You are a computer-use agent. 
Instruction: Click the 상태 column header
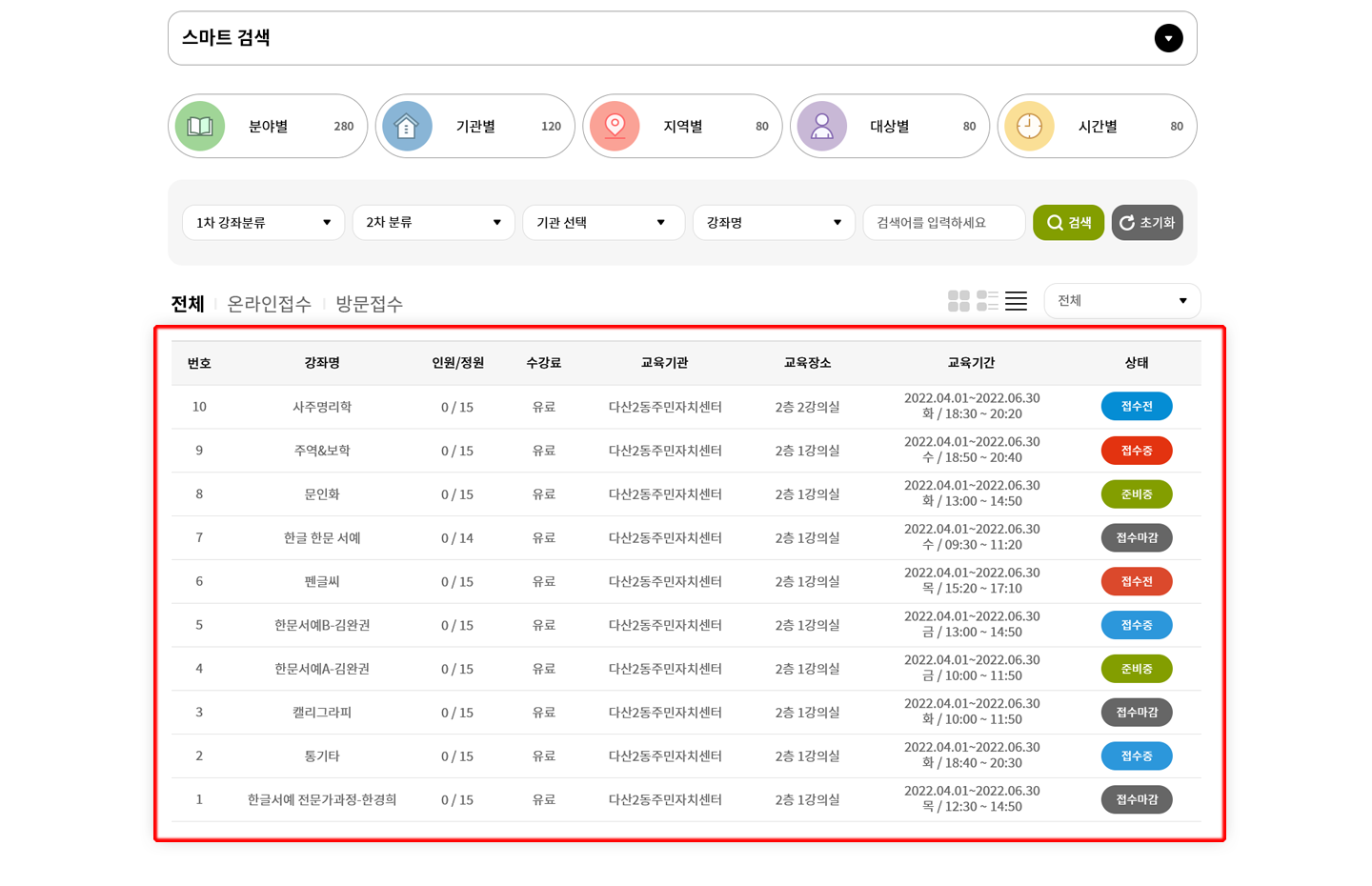coord(1137,363)
